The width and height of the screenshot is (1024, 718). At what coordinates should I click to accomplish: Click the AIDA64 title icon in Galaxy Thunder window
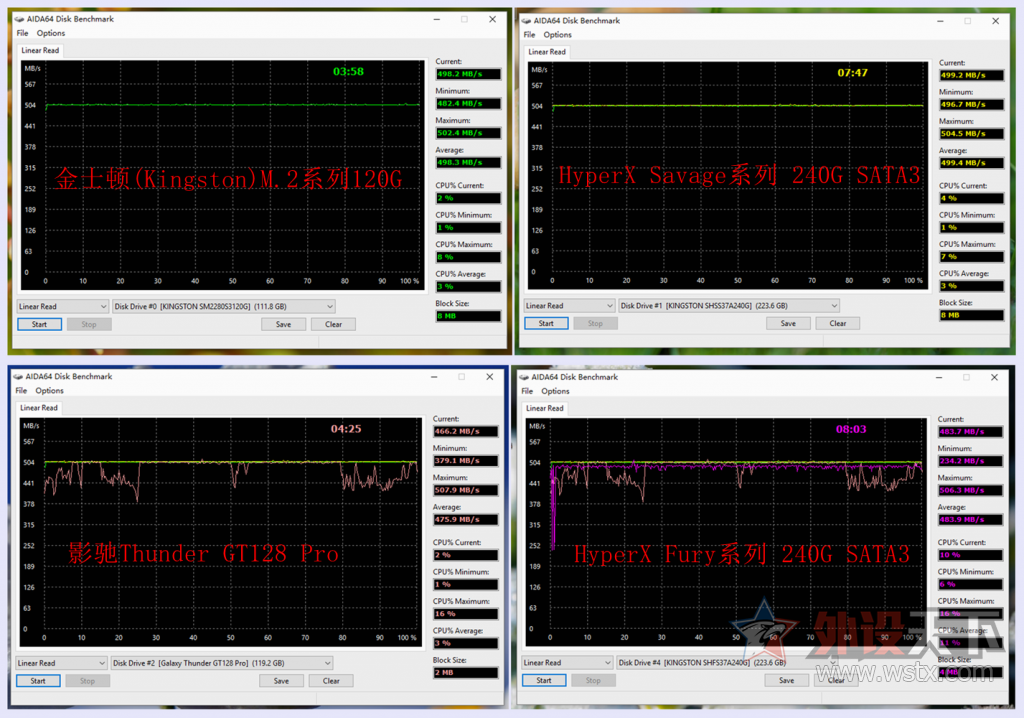[18, 376]
